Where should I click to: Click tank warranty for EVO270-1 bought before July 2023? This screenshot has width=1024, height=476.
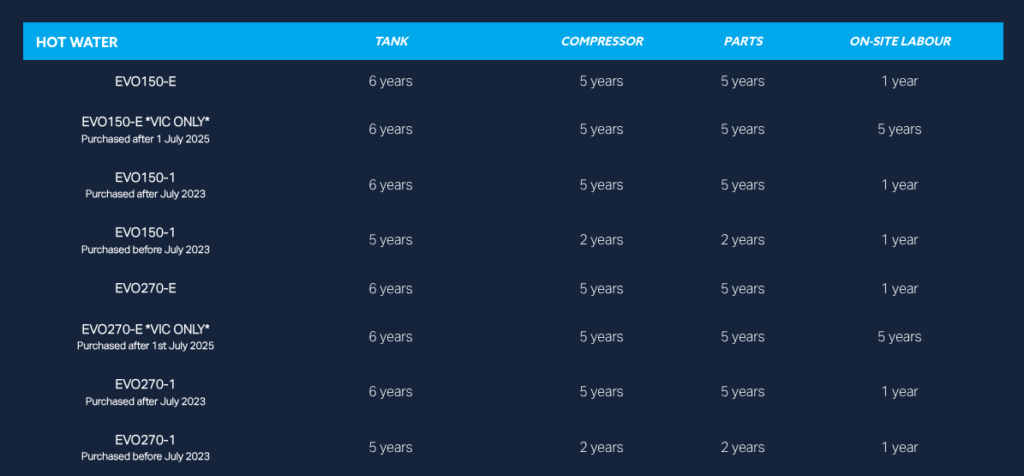tap(390, 447)
